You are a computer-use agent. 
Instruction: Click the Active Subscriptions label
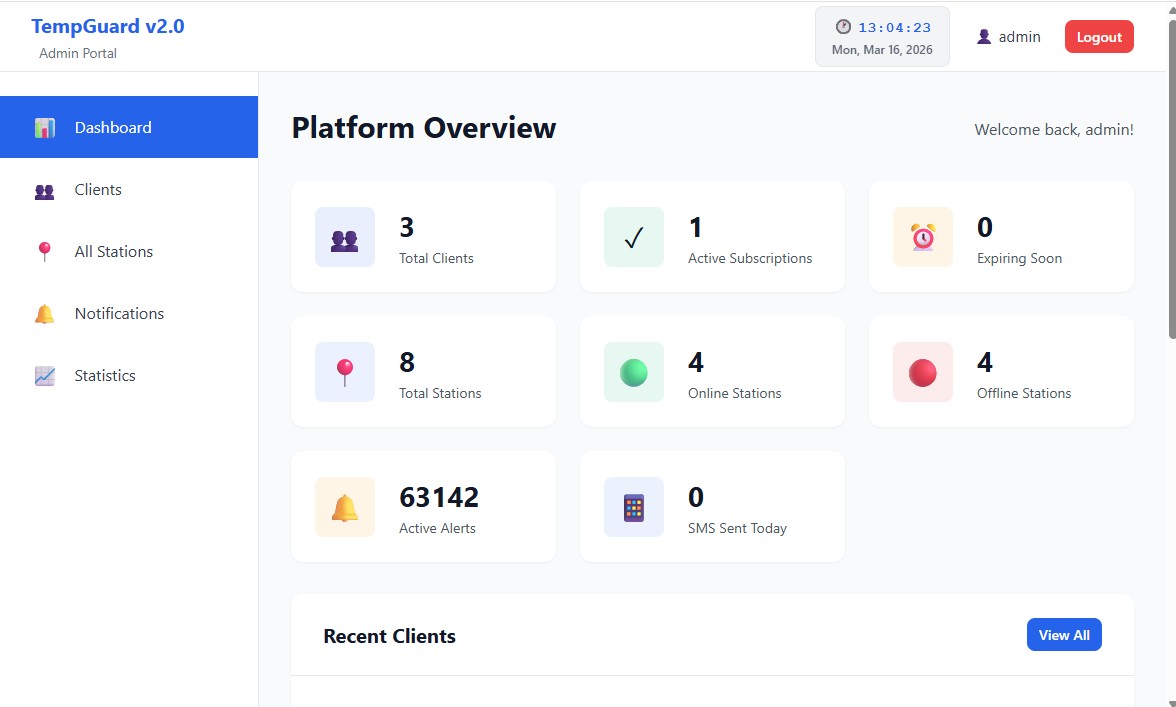coord(750,258)
